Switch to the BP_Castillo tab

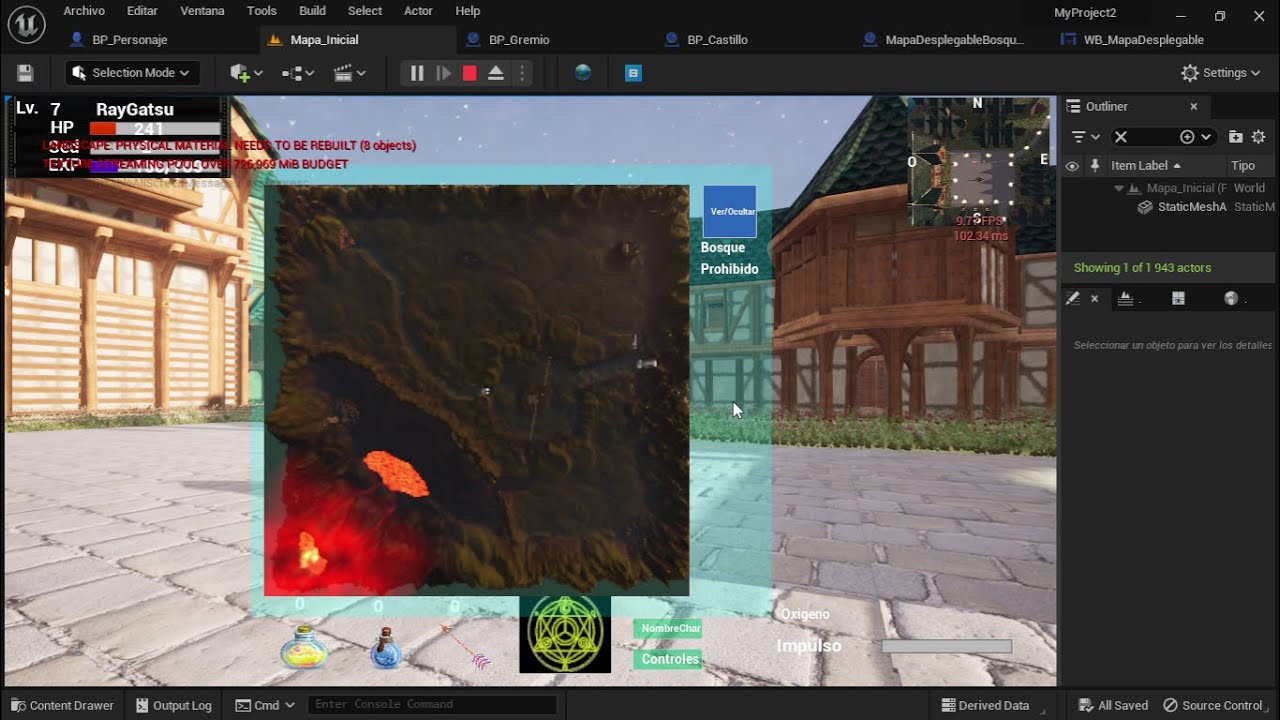tap(717, 40)
